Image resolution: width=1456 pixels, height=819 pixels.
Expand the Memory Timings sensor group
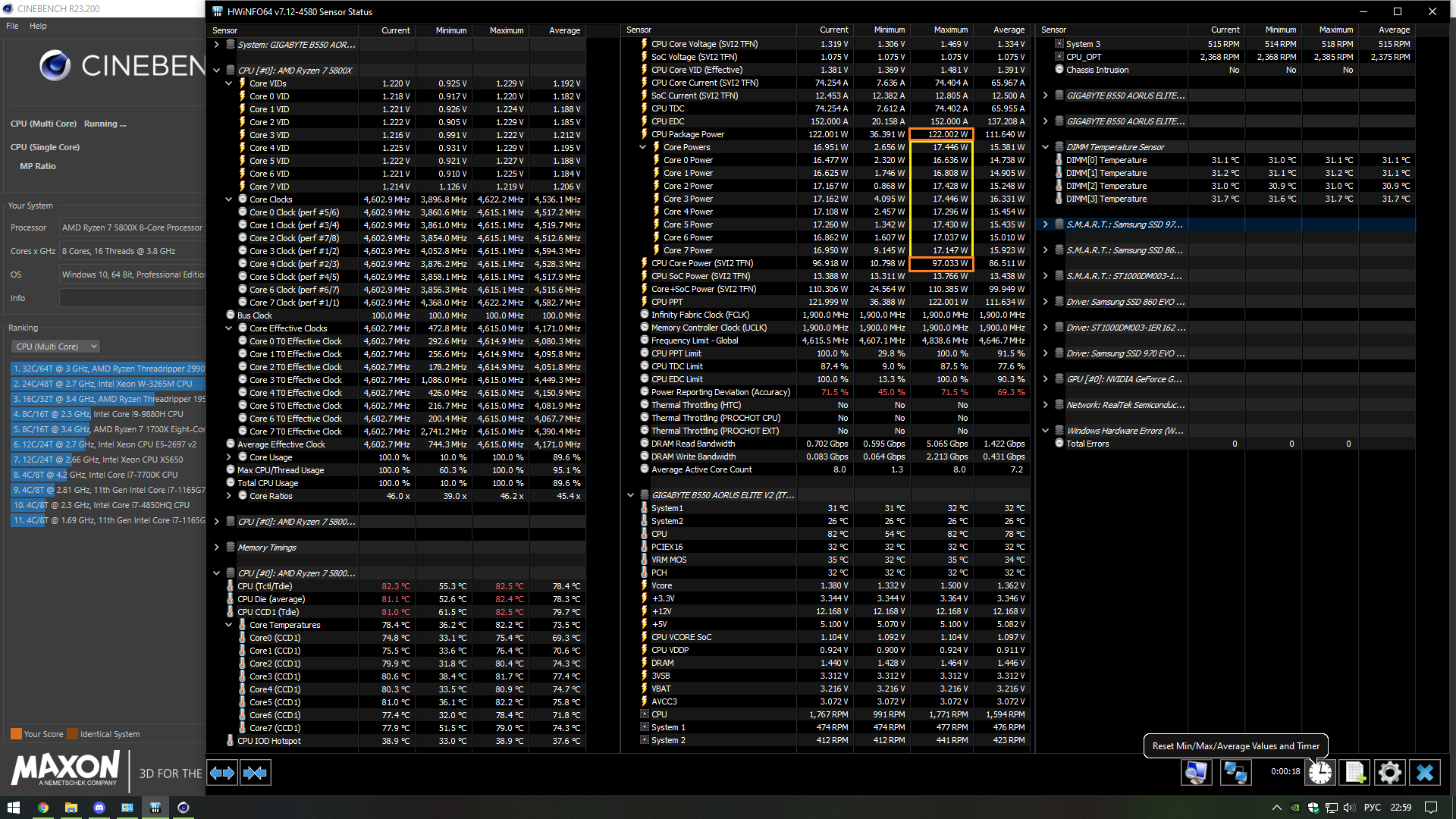[217, 548]
